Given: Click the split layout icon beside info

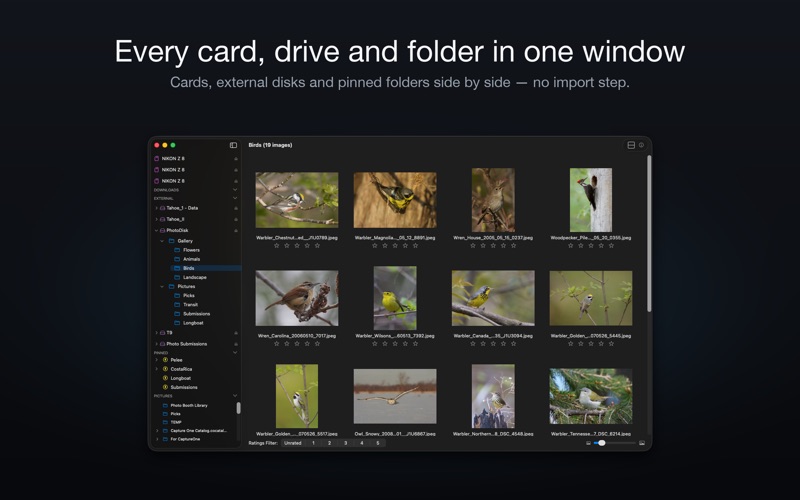Looking at the screenshot, I should [631, 145].
